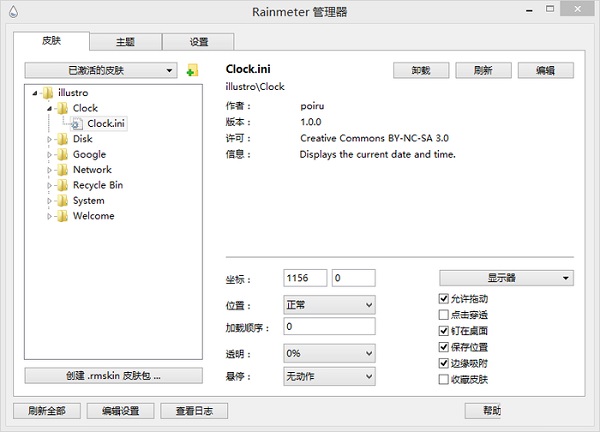This screenshot has height=432, width=600.
Task: Click the Clock folder icon
Action: coord(62,108)
